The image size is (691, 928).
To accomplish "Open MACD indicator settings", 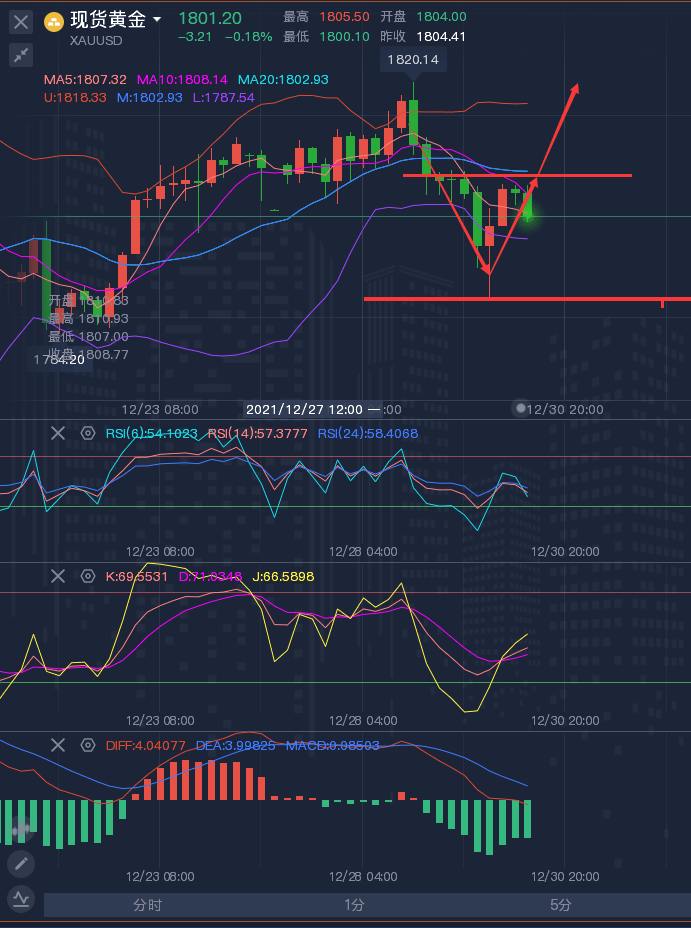I will [87, 745].
